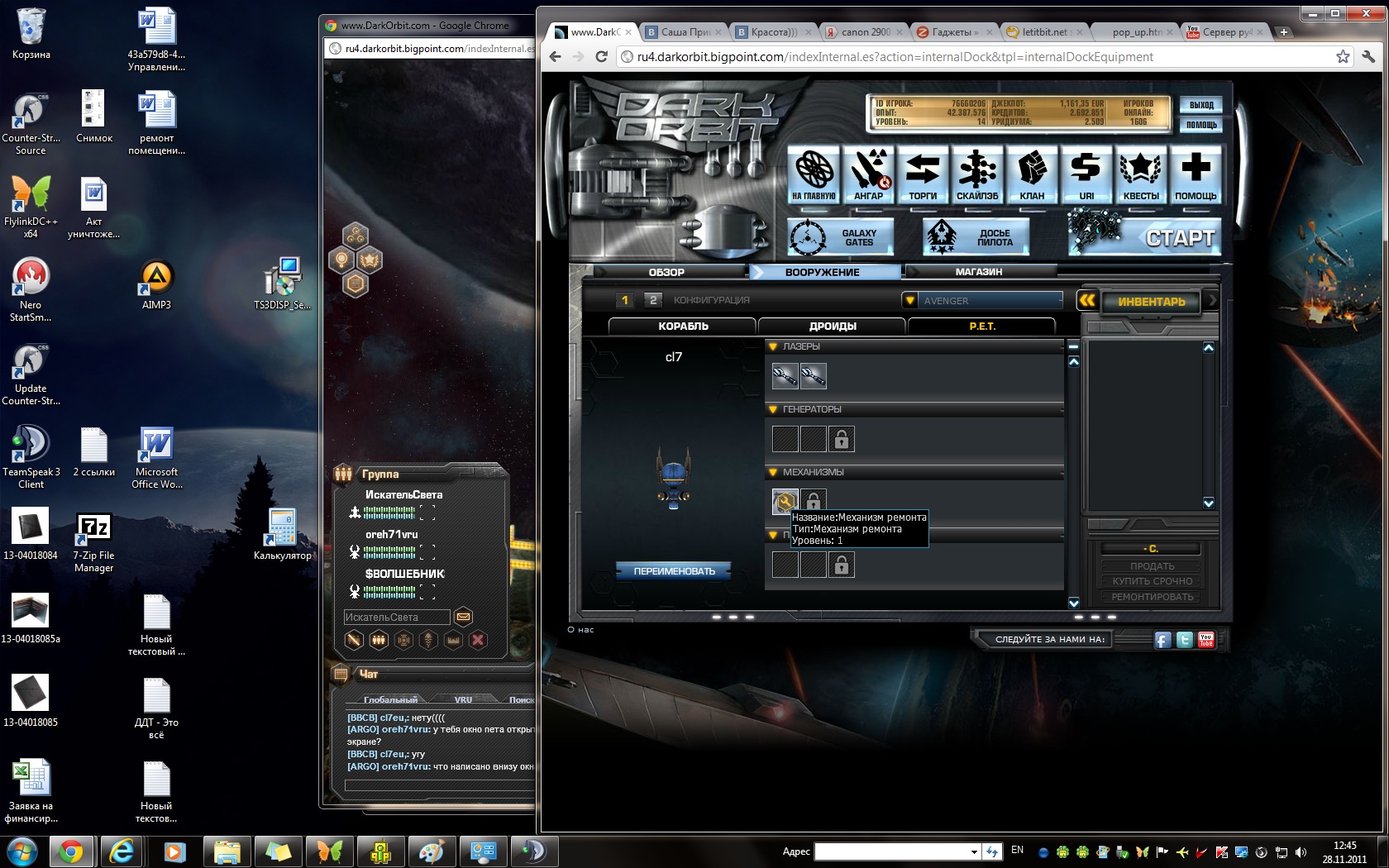Select the P.E.T. tab

click(x=982, y=326)
